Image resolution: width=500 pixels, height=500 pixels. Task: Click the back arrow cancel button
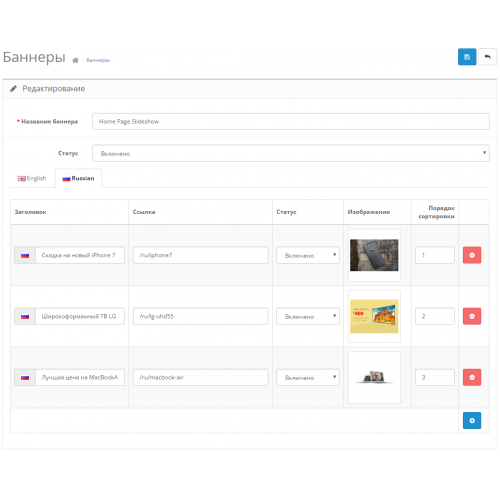[x=487, y=57]
